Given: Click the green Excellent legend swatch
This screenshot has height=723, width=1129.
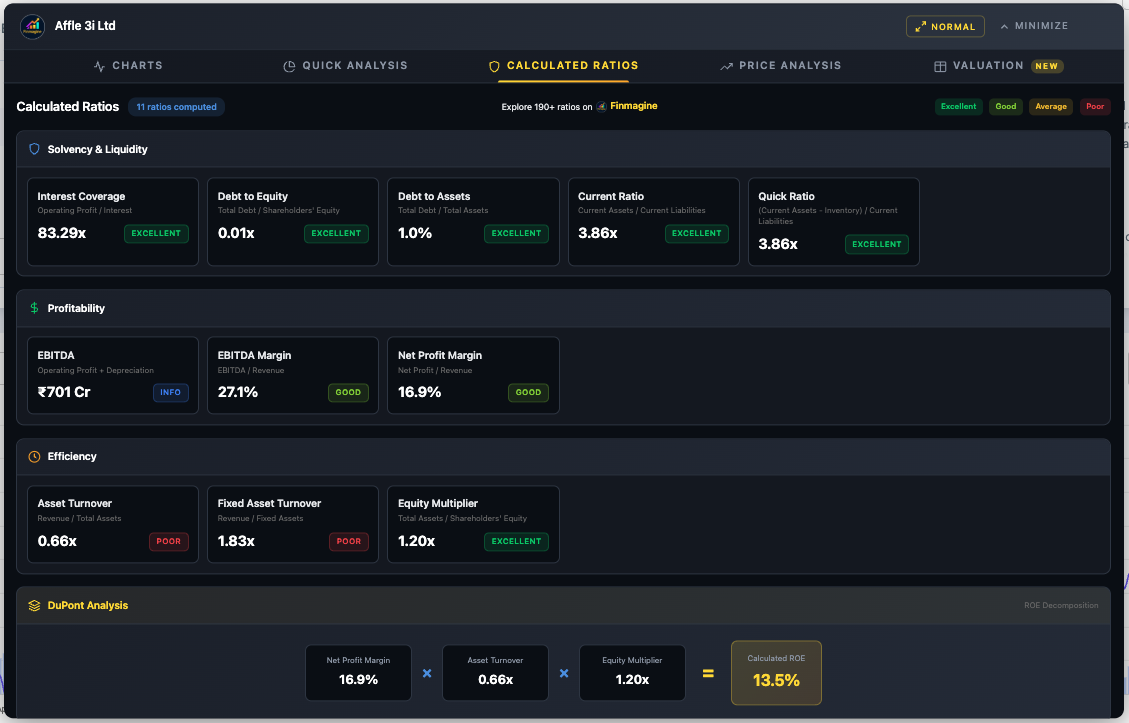Looking at the screenshot, I should click(958, 107).
